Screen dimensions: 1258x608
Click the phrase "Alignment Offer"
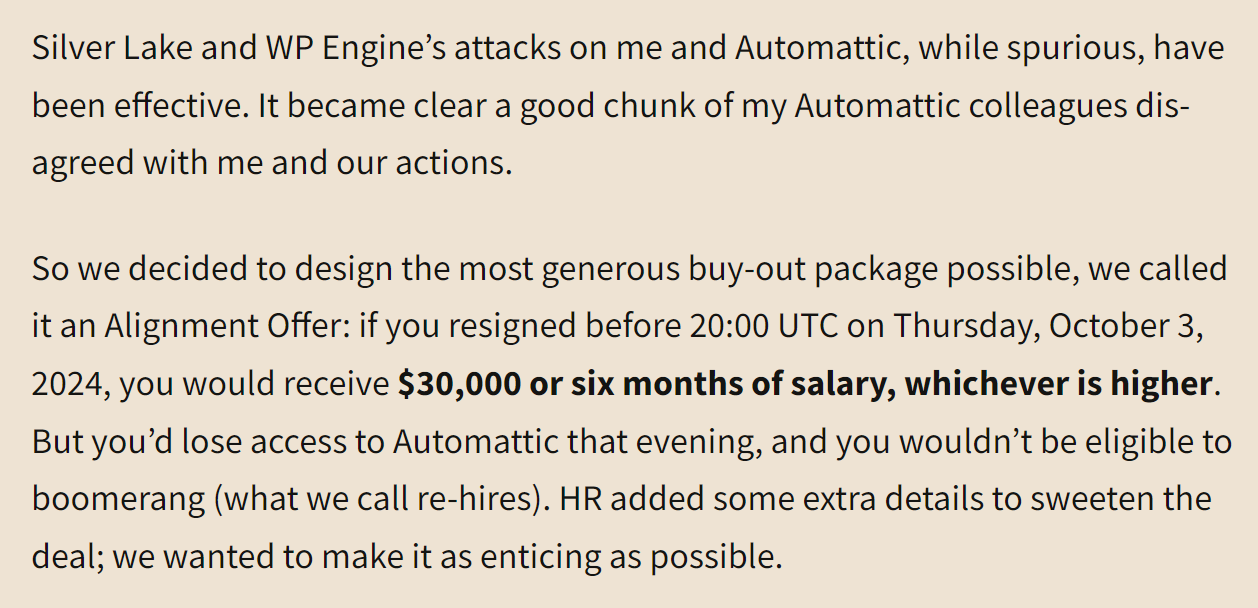(x=227, y=326)
